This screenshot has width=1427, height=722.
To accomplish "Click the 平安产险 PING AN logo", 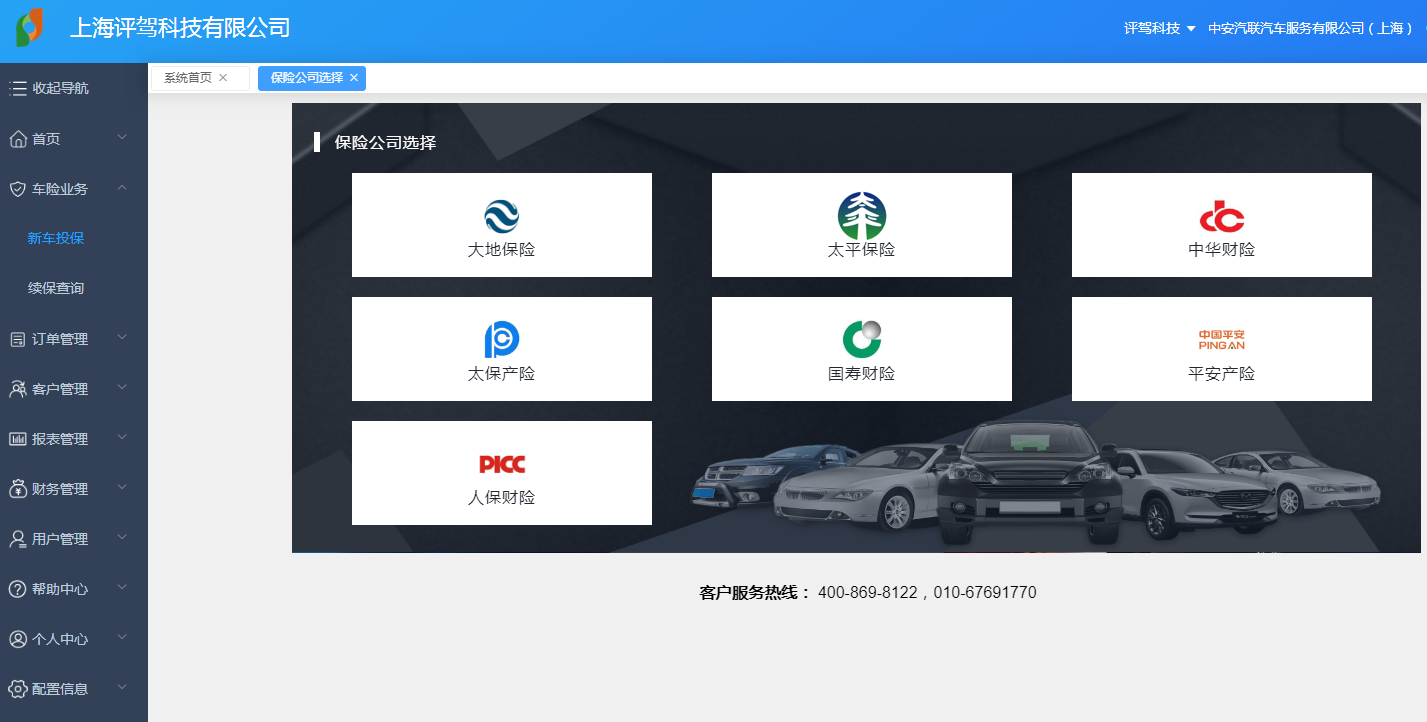I will pyautogui.click(x=1222, y=340).
